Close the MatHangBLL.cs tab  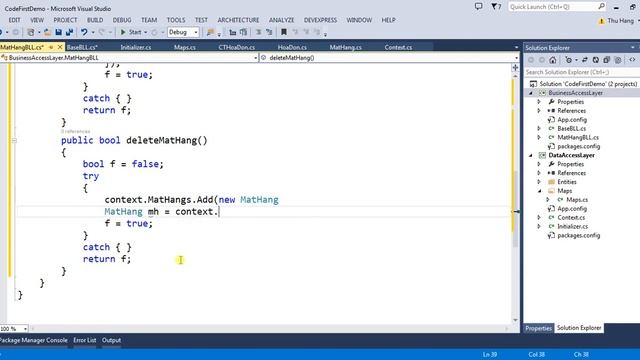tap(60, 47)
